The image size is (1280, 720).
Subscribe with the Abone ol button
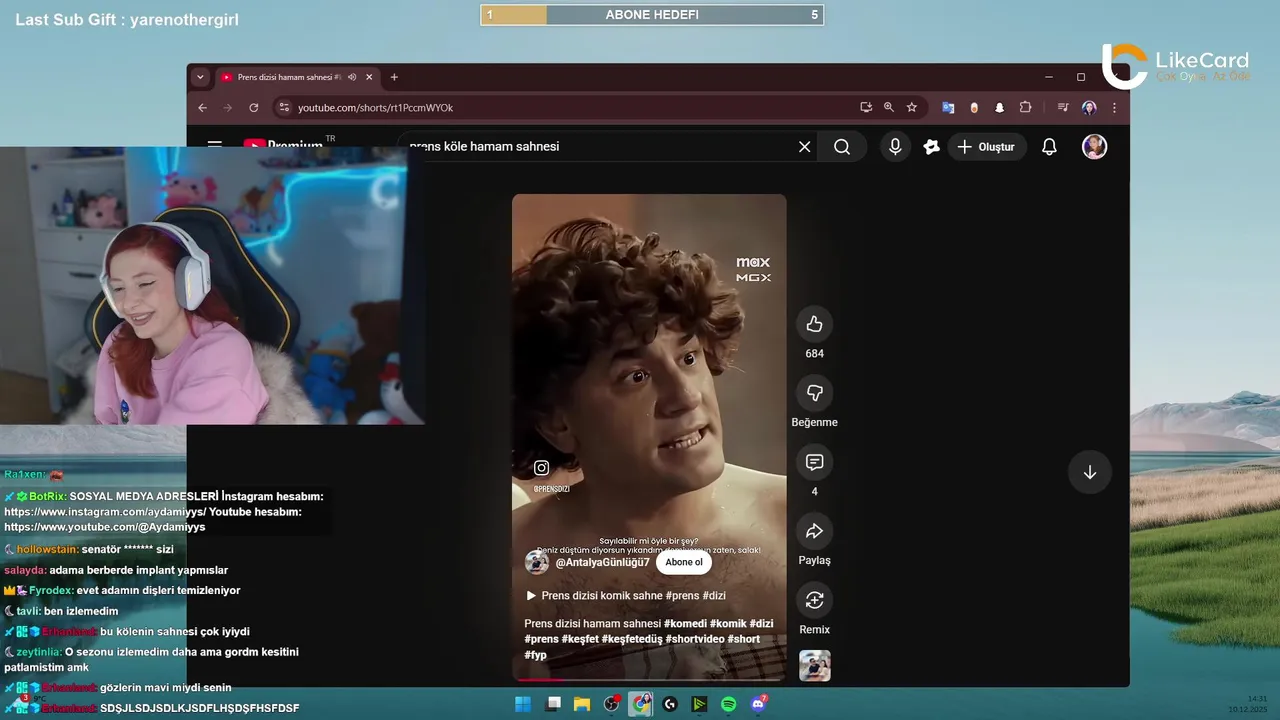(x=684, y=562)
